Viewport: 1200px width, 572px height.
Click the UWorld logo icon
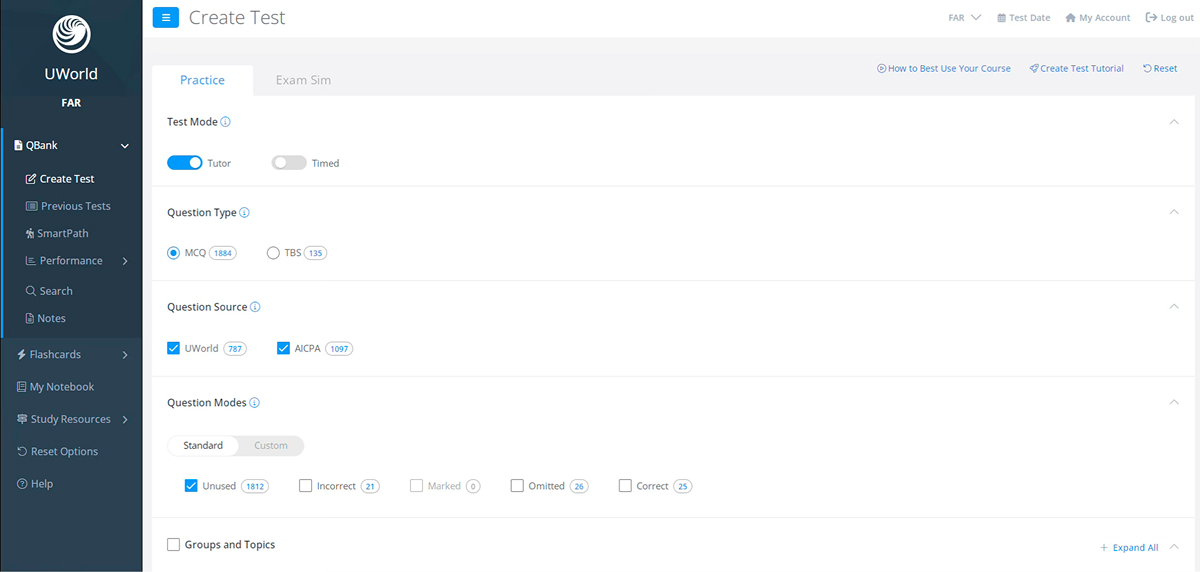click(x=71, y=35)
